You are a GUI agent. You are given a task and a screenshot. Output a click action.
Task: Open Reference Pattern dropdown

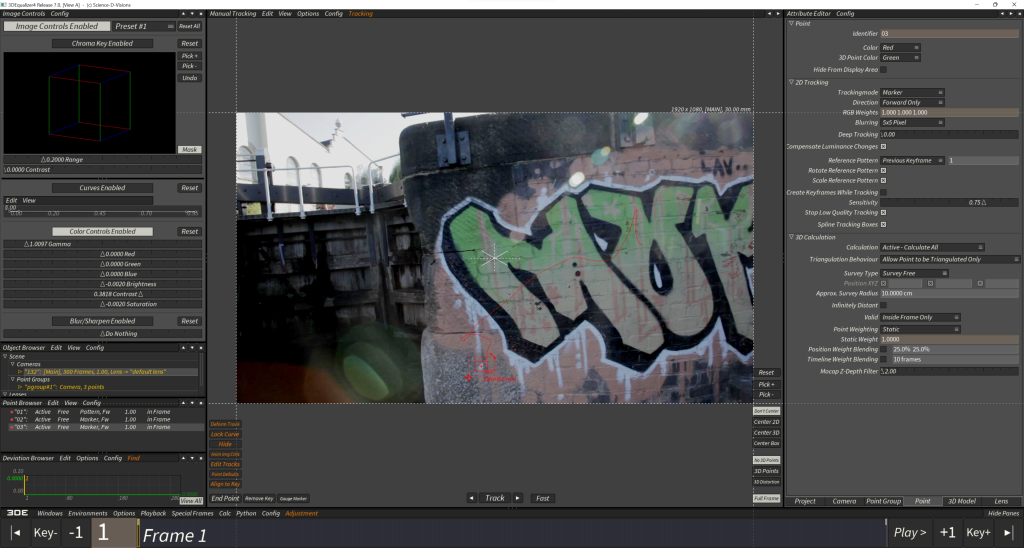[x=912, y=160]
